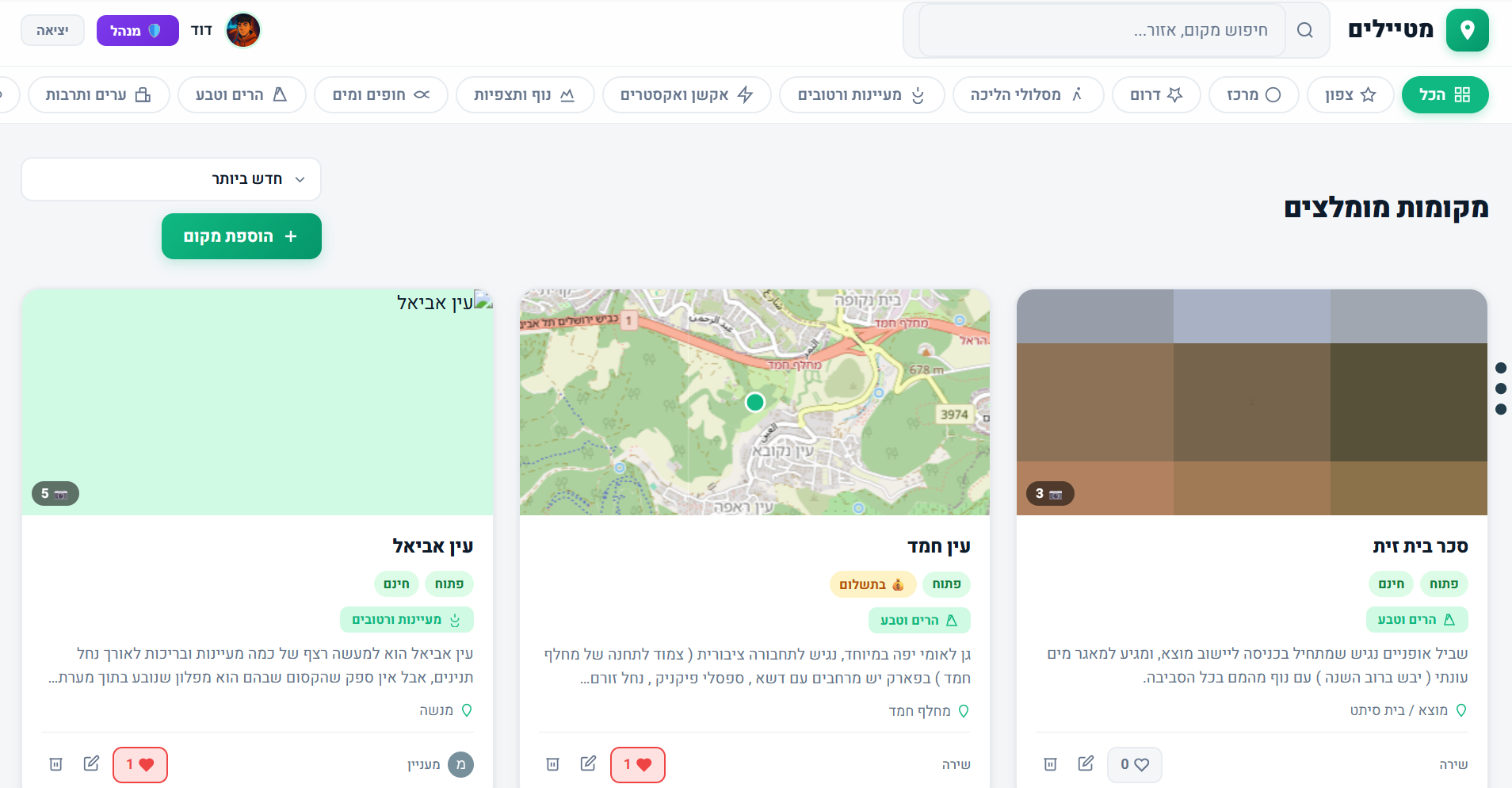1512x788 pixels.
Task: Open the three-dot side menu
Action: click(x=1500, y=388)
